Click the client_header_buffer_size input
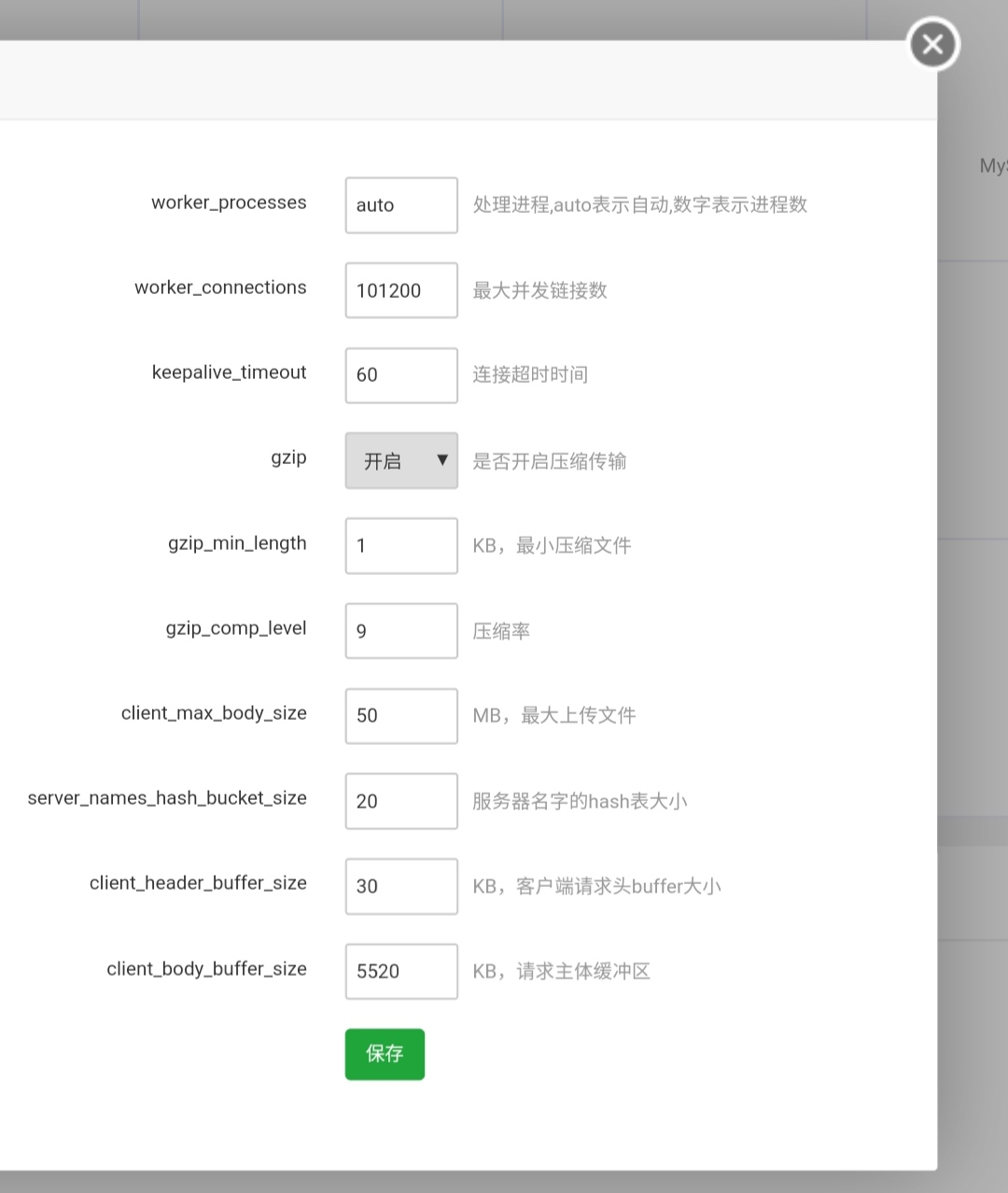 tap(401, 886)
